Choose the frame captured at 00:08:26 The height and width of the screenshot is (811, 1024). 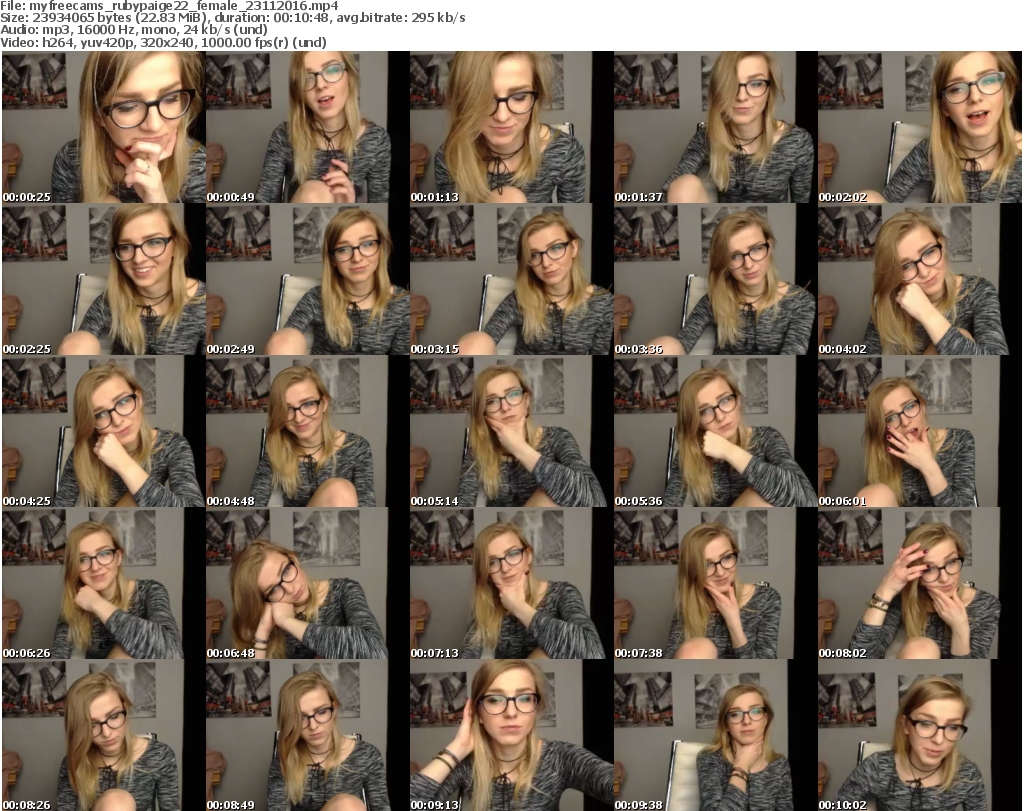(x=104, y=735)
